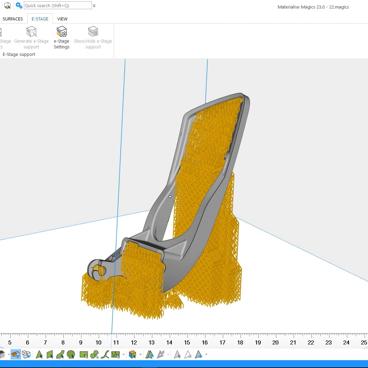Open e-Stage Settings

pyautogui.click(x=62, y=38)
